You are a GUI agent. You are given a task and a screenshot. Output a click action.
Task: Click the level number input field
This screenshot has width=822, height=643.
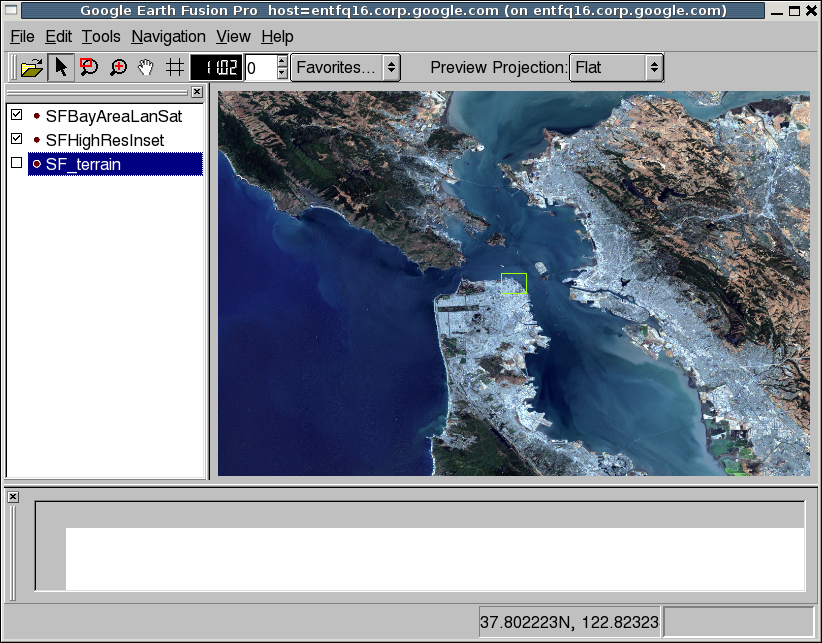pyautogui.click(x=258, y=68)
